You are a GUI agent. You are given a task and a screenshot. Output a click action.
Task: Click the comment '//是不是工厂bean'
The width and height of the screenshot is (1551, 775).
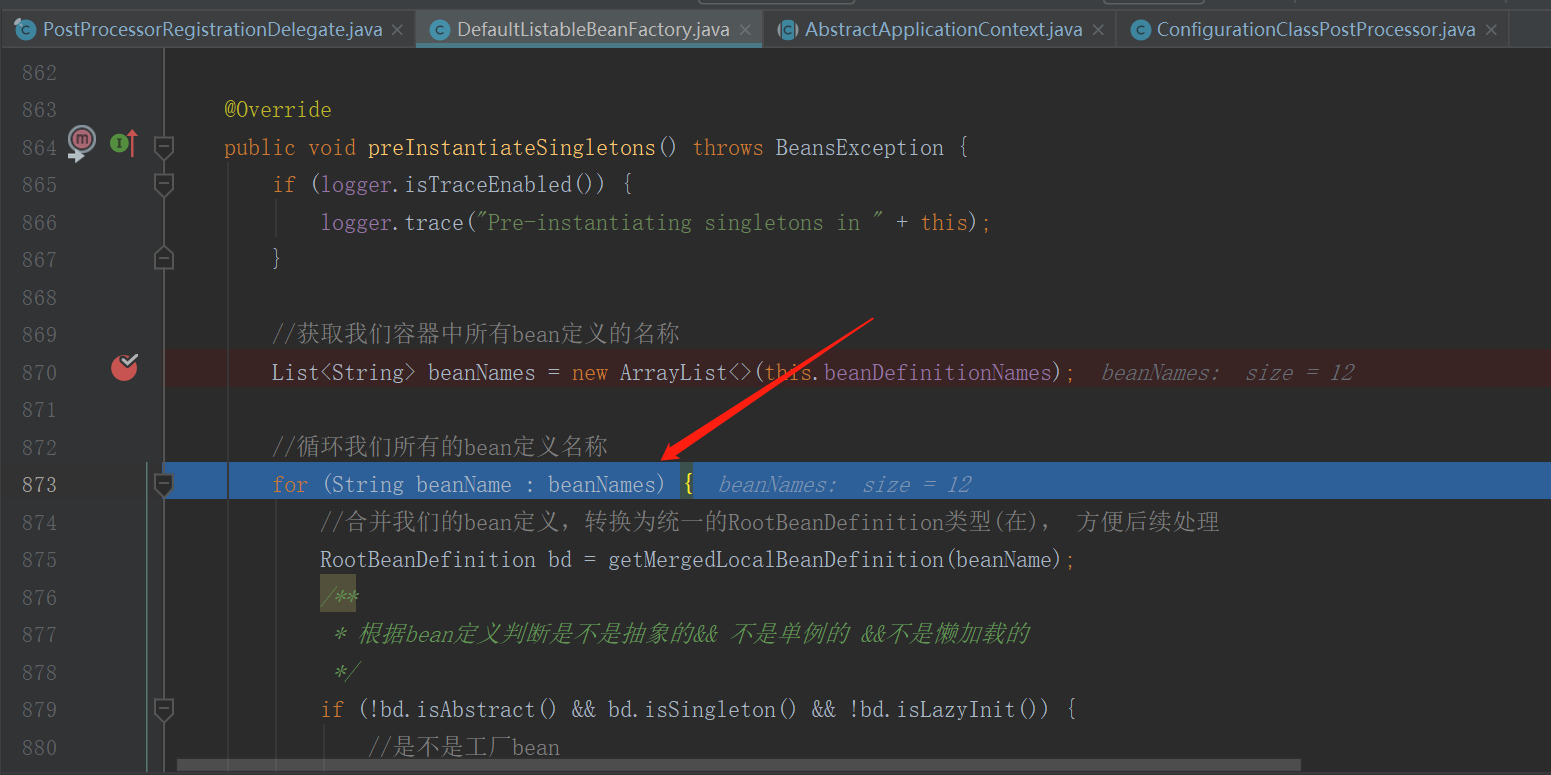[x=464, y=748]
